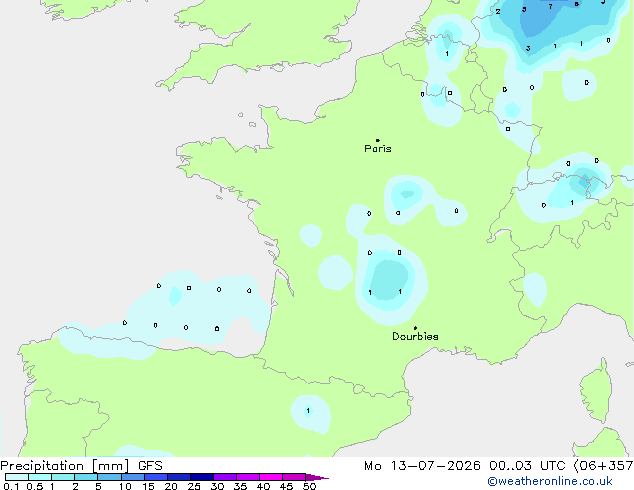Pick the 0.1–0.5 mm legend swatch

click(17, 477)
